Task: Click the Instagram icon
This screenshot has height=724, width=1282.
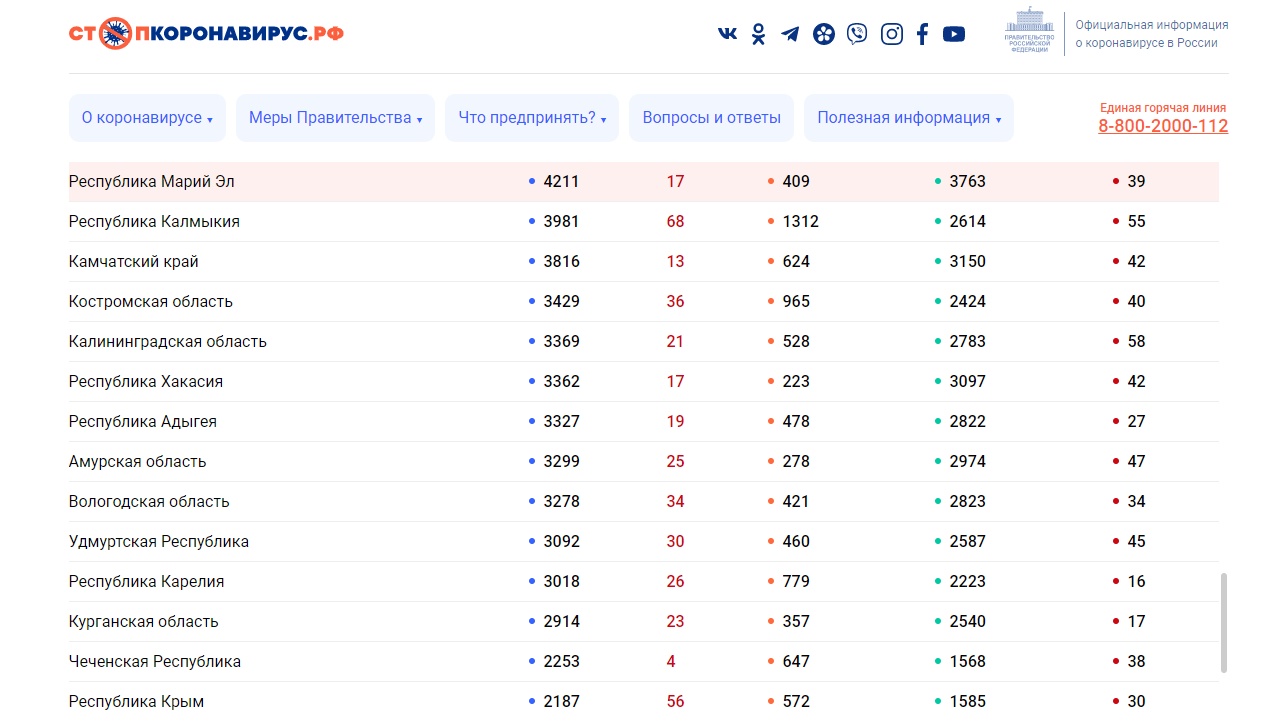Action: click(891, 34)
